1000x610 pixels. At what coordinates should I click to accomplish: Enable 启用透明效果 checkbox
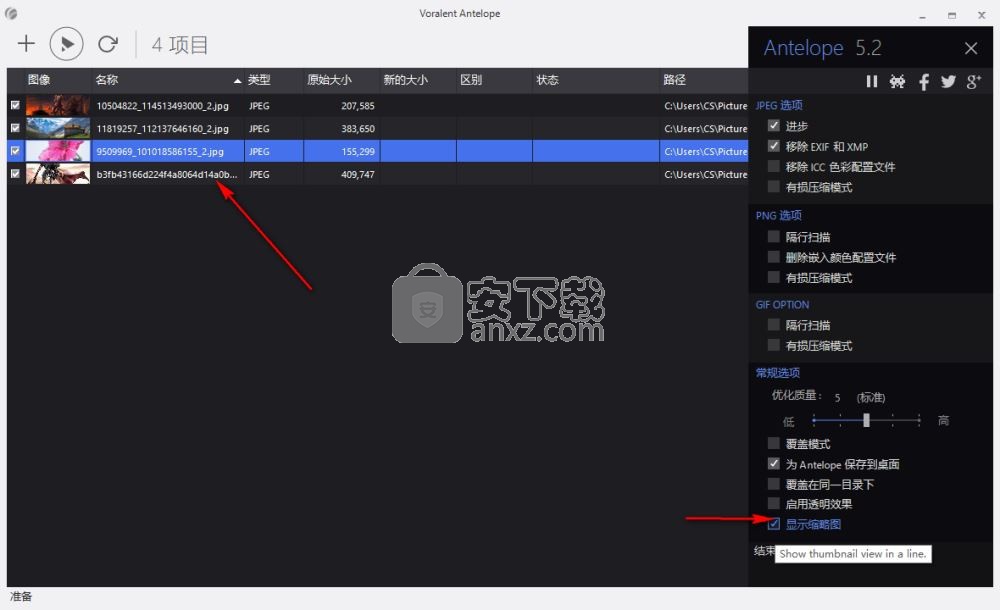click(x=774, y=504)
